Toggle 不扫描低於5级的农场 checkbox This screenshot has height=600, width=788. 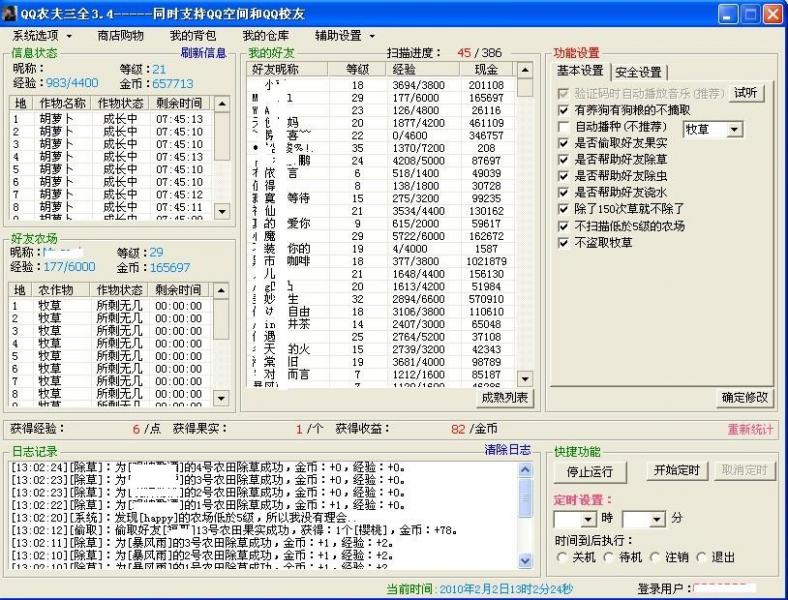pos(563,226)
